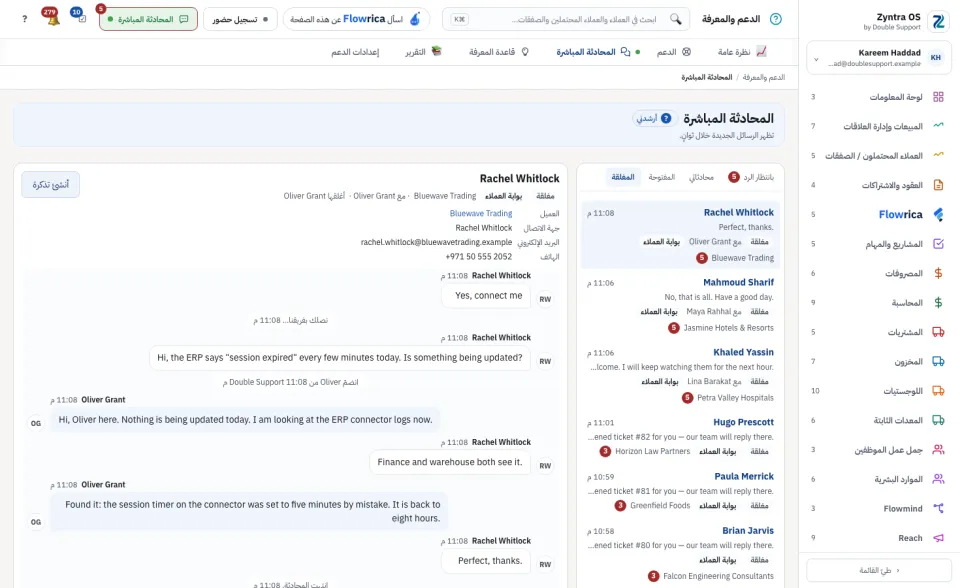Open the قاعدة المعرفة tab

[x=500, y=52]
